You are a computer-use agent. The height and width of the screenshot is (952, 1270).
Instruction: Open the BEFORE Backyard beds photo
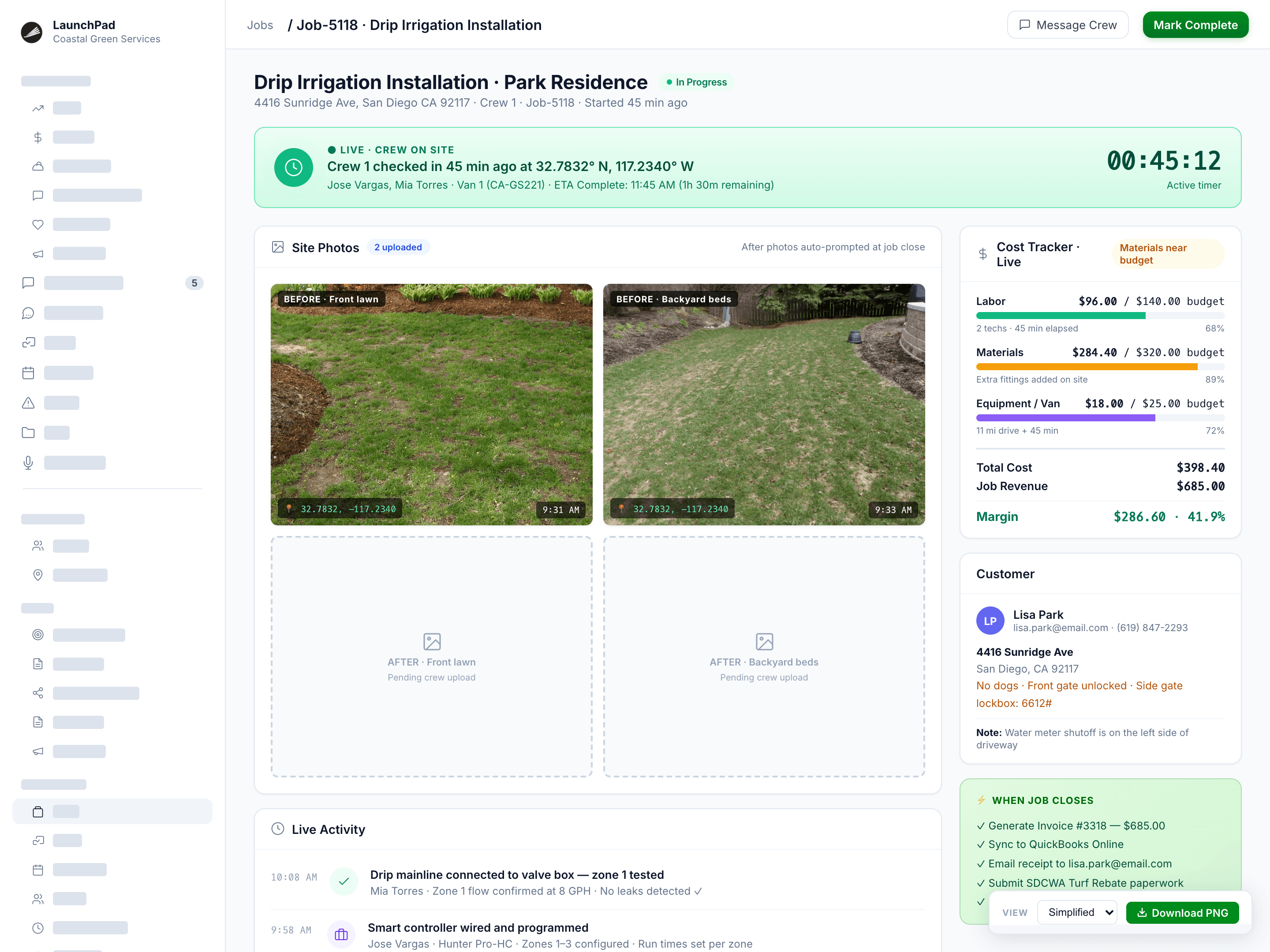point(764,405)
